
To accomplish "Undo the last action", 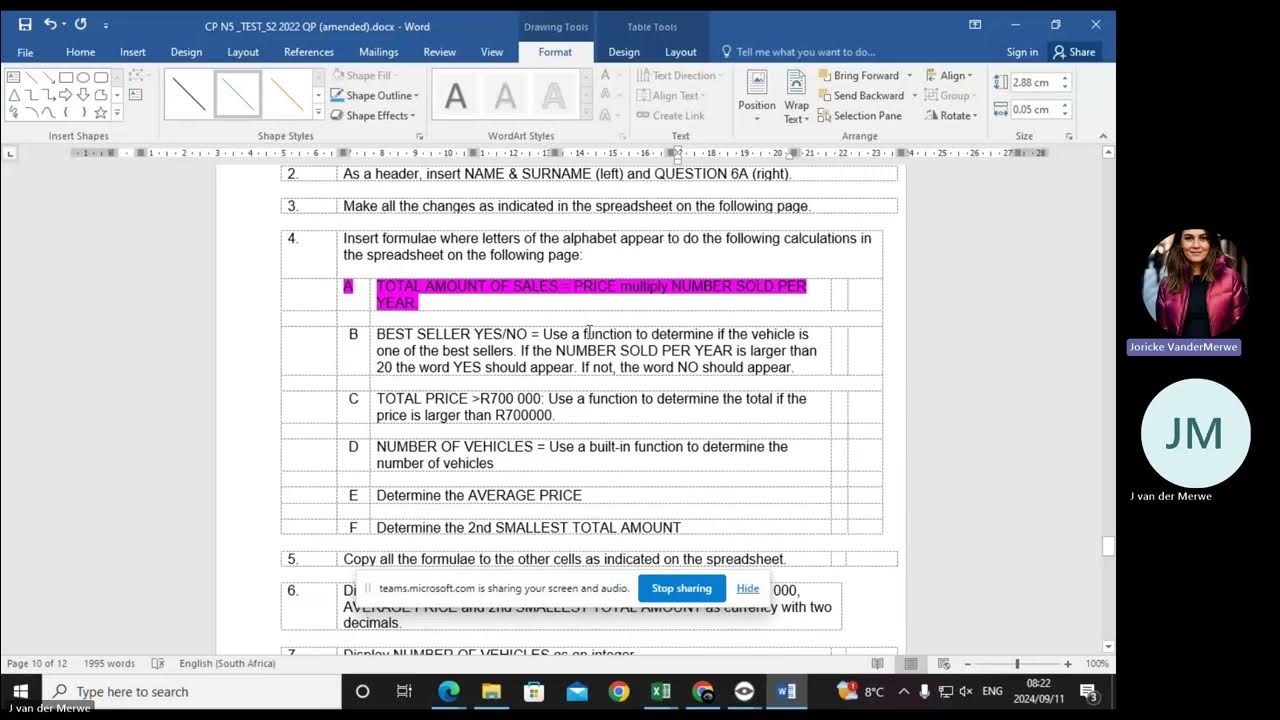I will tap(50, 24).
